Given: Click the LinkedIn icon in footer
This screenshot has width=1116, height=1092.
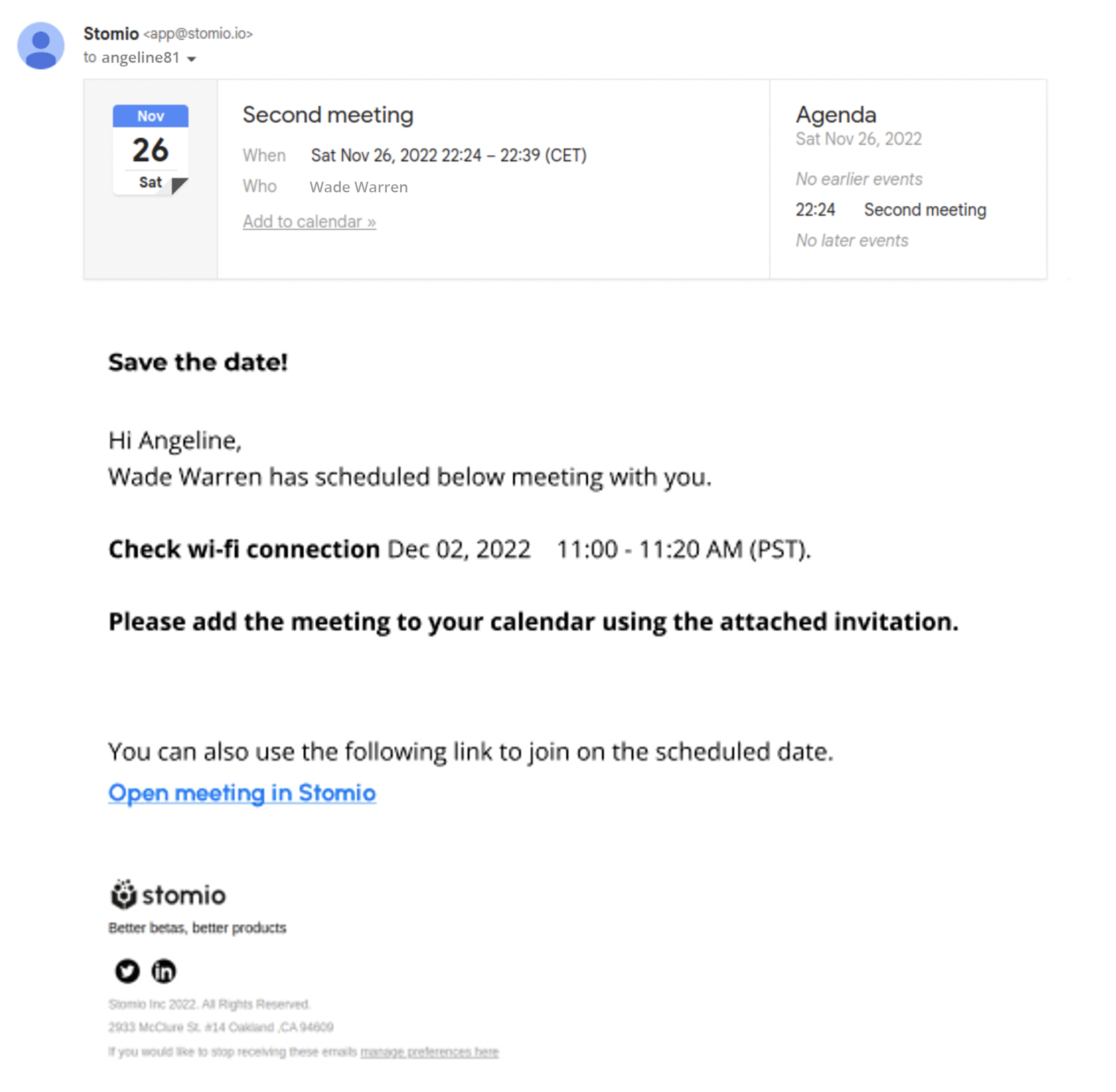Looking at the screenshot, I should [163, 971].
